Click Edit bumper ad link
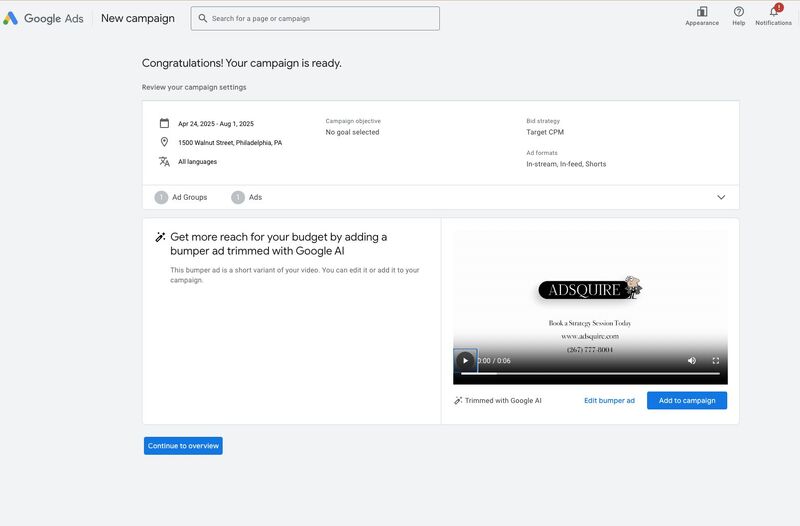Viewport: 800px width, 526px height. (609, 400)
